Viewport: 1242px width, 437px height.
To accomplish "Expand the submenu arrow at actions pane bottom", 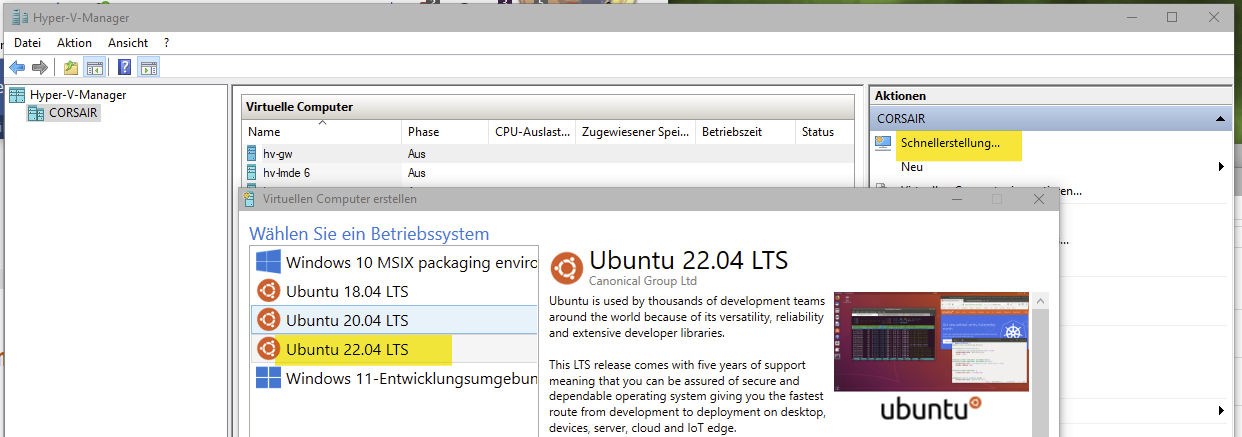I will 1221,410.
